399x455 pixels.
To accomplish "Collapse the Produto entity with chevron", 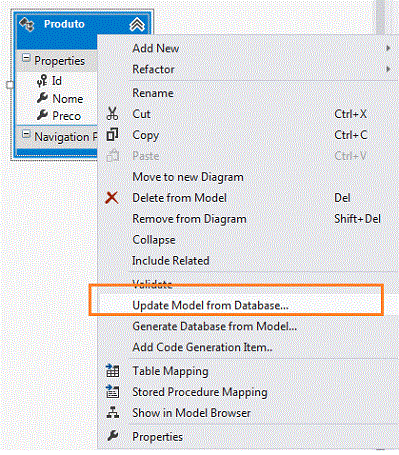I will (137, 24).
